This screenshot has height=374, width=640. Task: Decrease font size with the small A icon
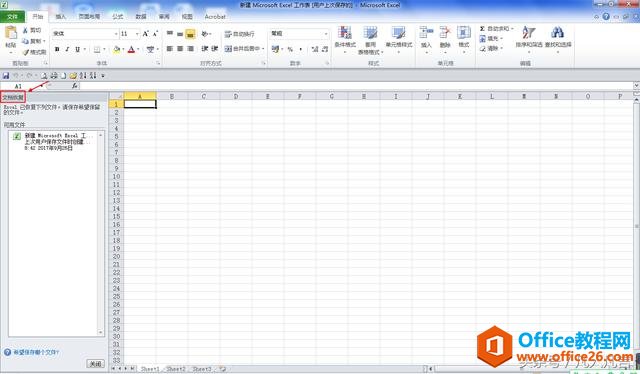(155, 33)
